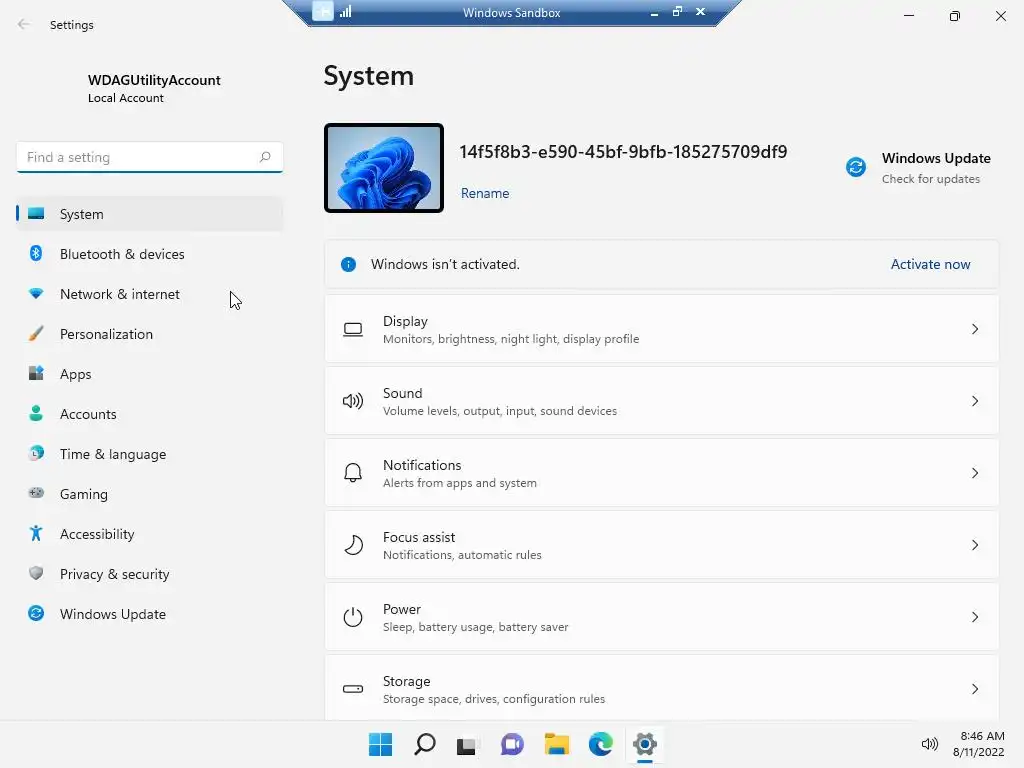The image size is (1024, 768).
Task: Click the volume icon in system tray
Action: 929,744
